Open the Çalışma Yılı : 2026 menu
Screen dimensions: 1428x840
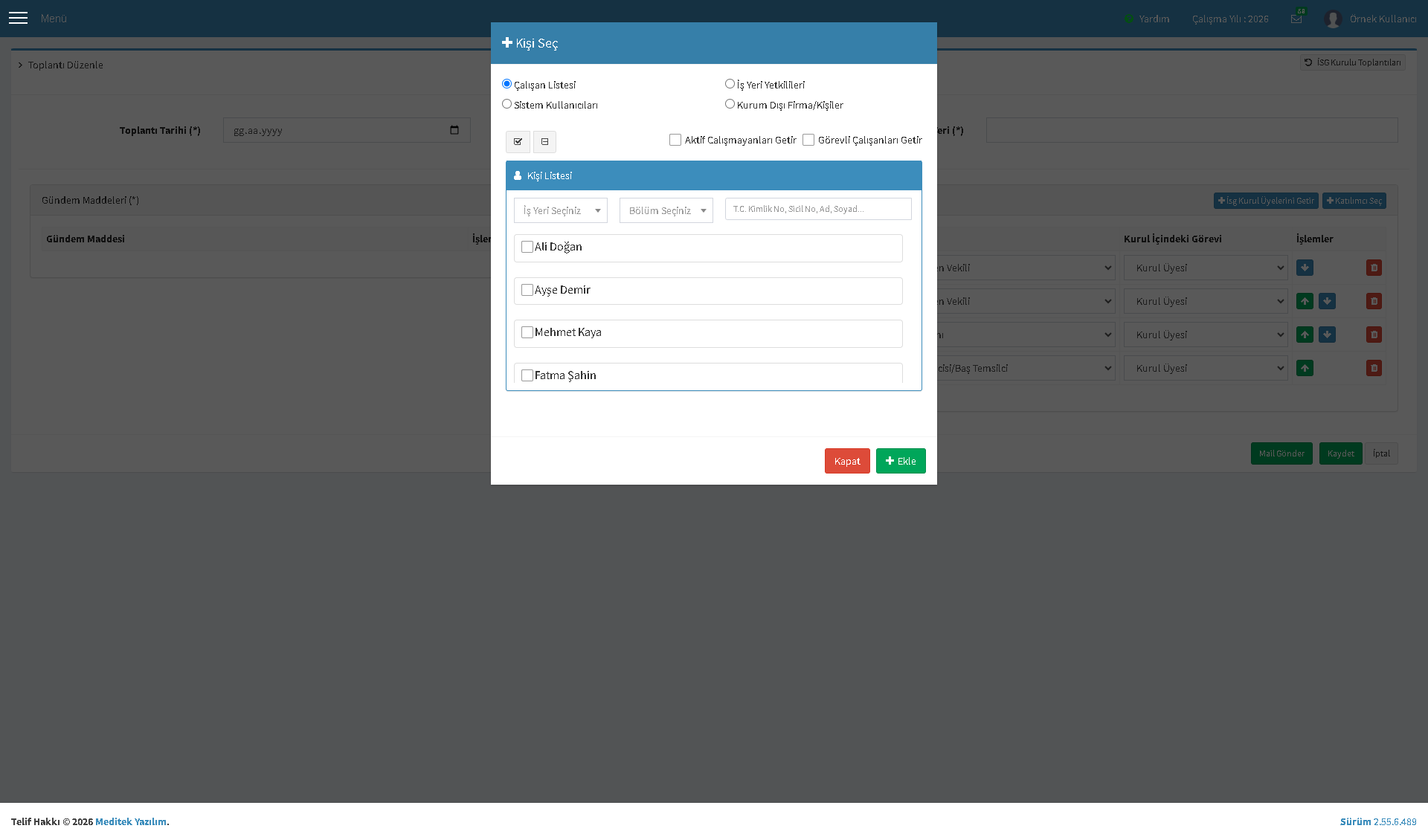[x=1230, y=19]
